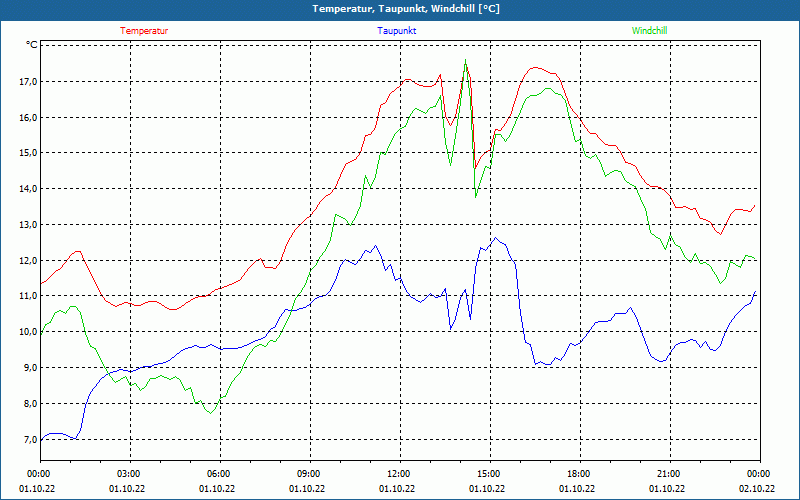Select the 14,0 y-axis value
The height and width of the screenshot is (500, 800).
pos(29,189)
